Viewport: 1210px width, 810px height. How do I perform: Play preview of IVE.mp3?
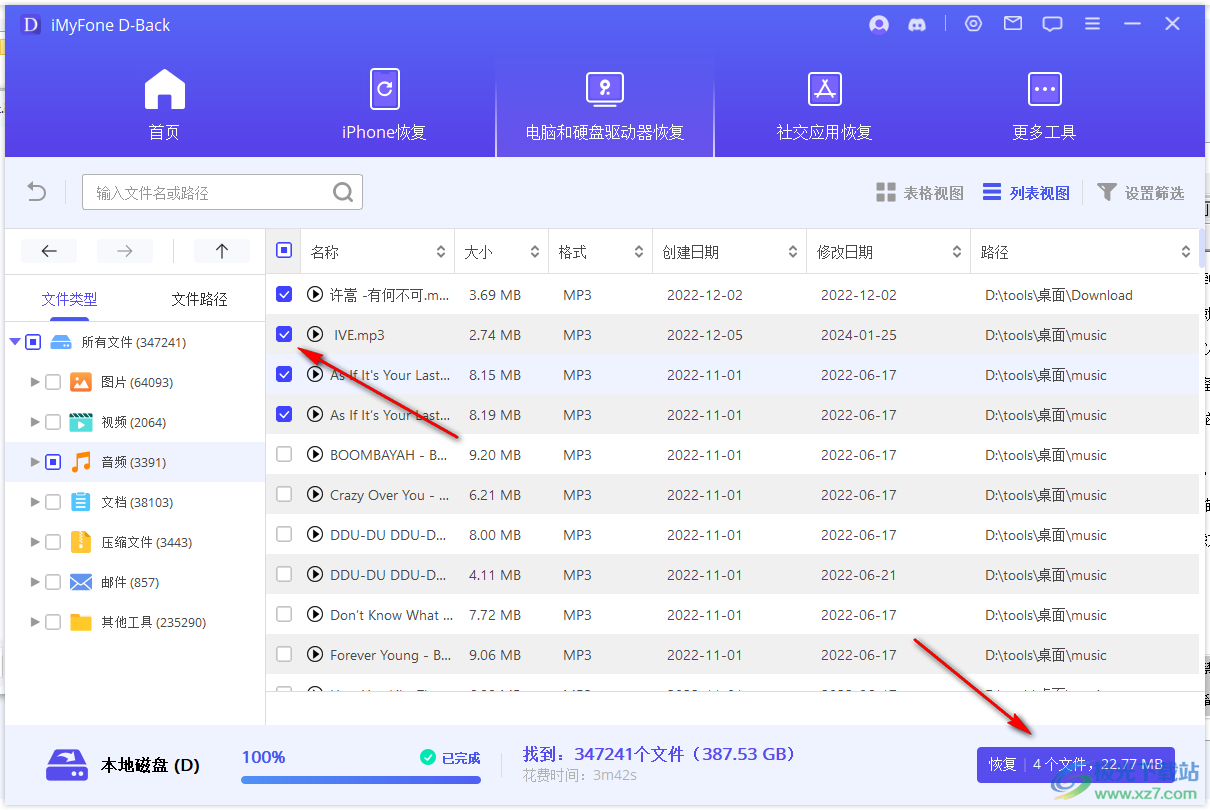coord(316,335)
